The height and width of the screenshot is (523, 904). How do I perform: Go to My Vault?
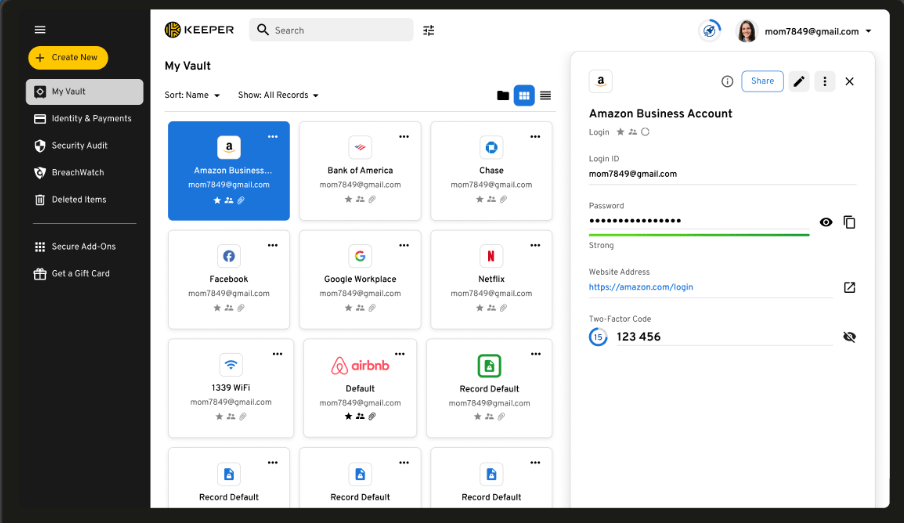[x=85, y=92]
